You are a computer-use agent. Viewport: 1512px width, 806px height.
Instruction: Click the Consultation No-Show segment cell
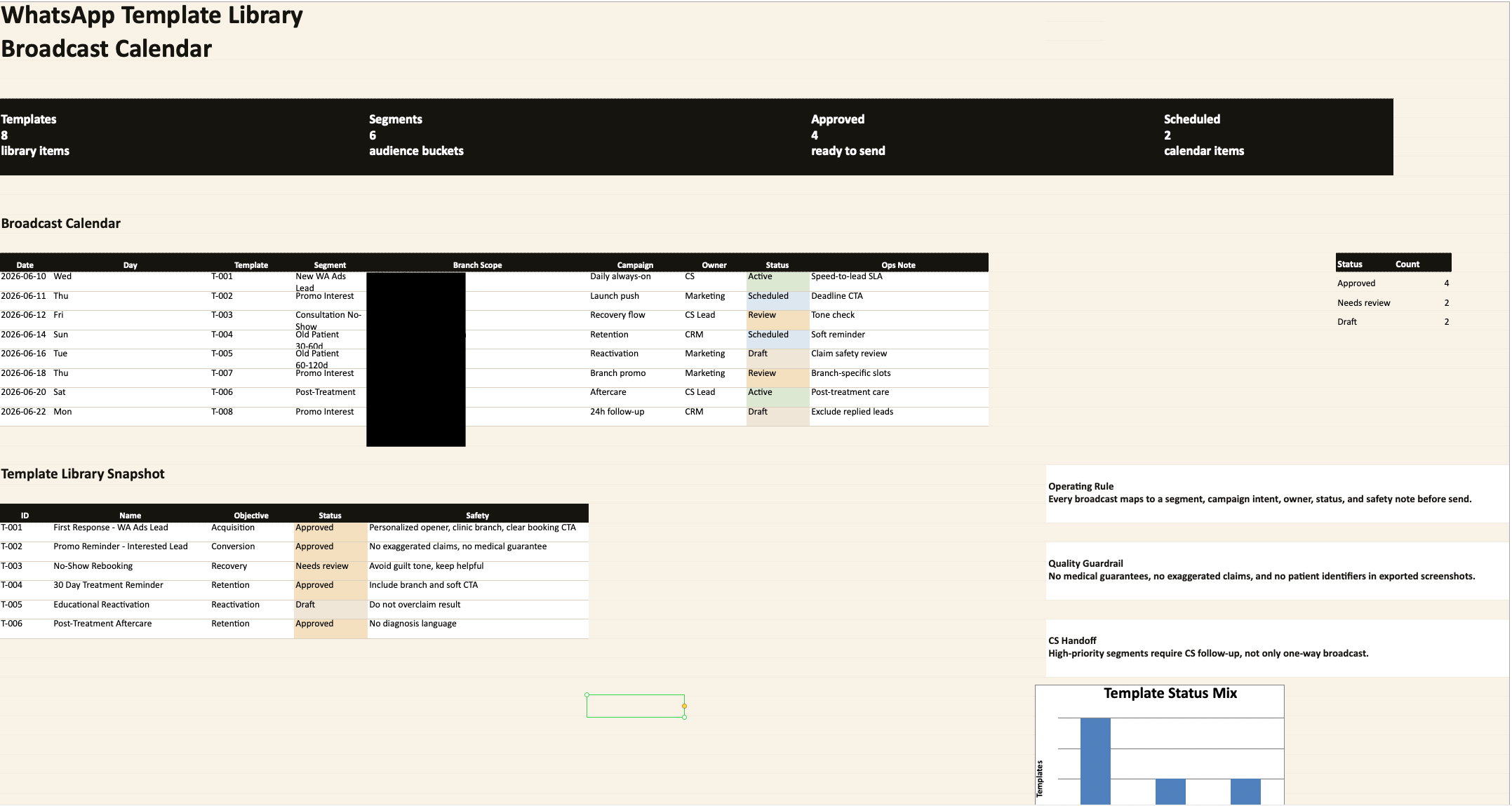tap(328, 321)
